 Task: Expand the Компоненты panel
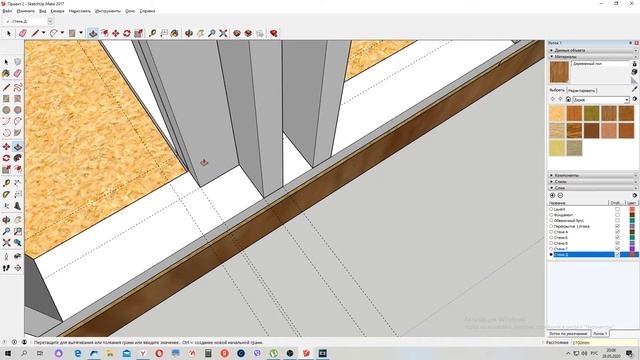592,176
